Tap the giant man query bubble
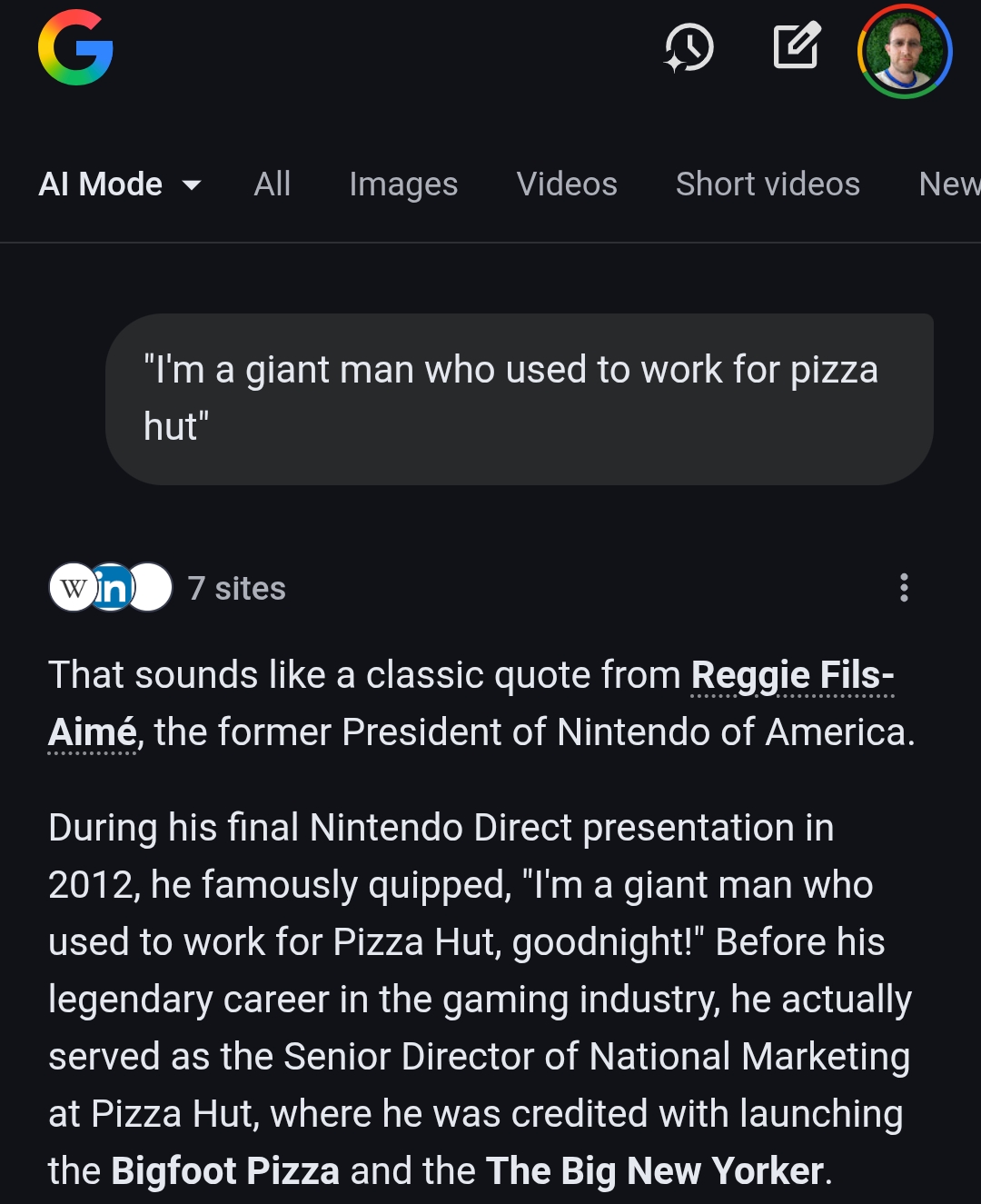Image resolution: width=981 pixels, height=1204 pixels. (519, 399)
